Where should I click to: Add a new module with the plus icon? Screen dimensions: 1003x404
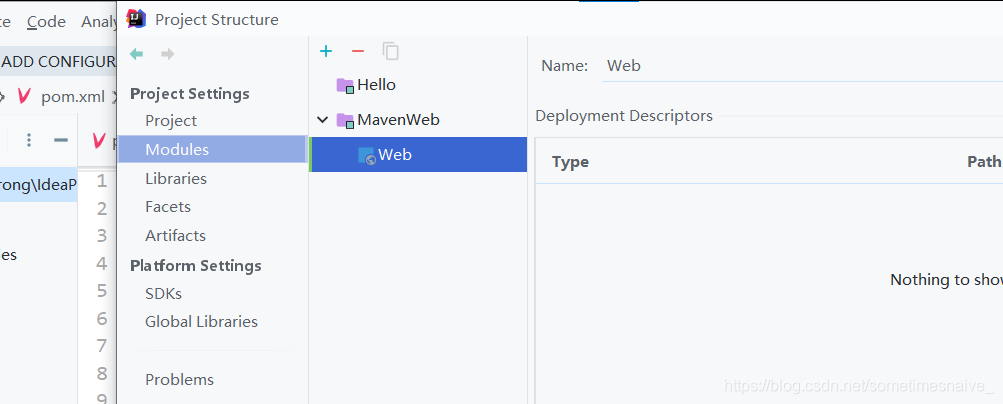click(326, 51)
